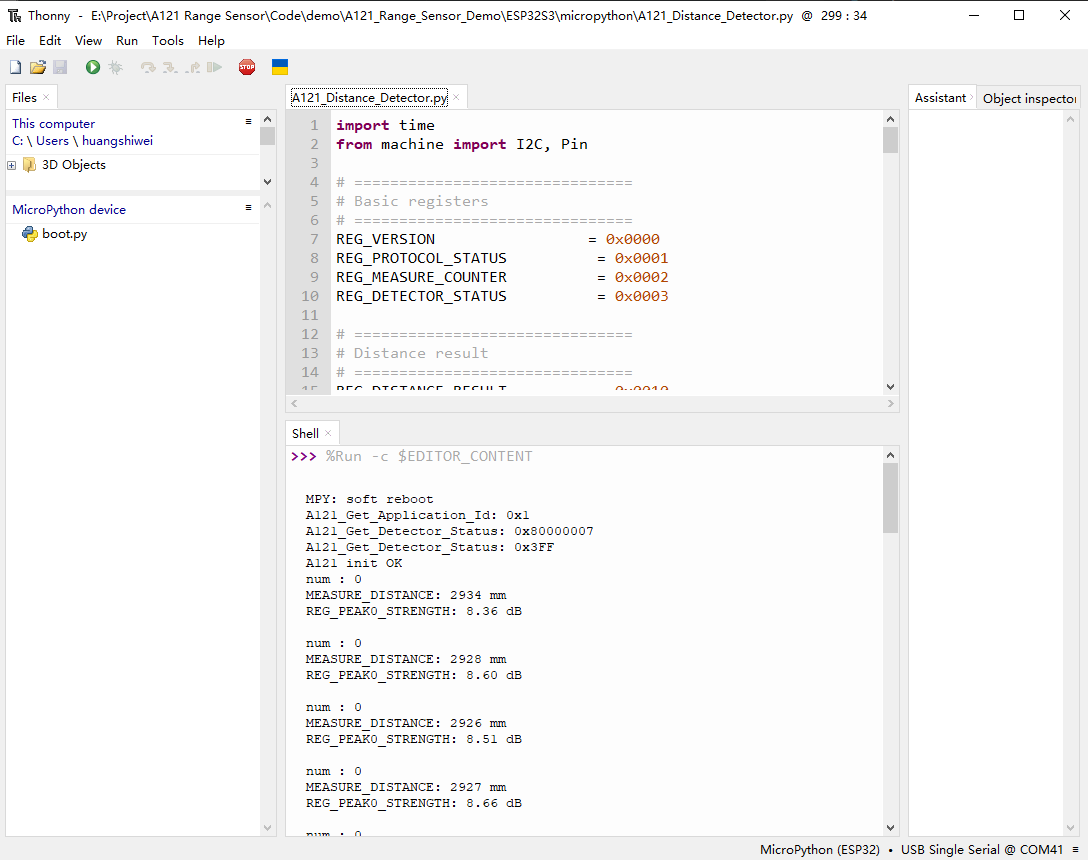
Task: Click the Ukraine flag support icon
Action: [280, 67]
